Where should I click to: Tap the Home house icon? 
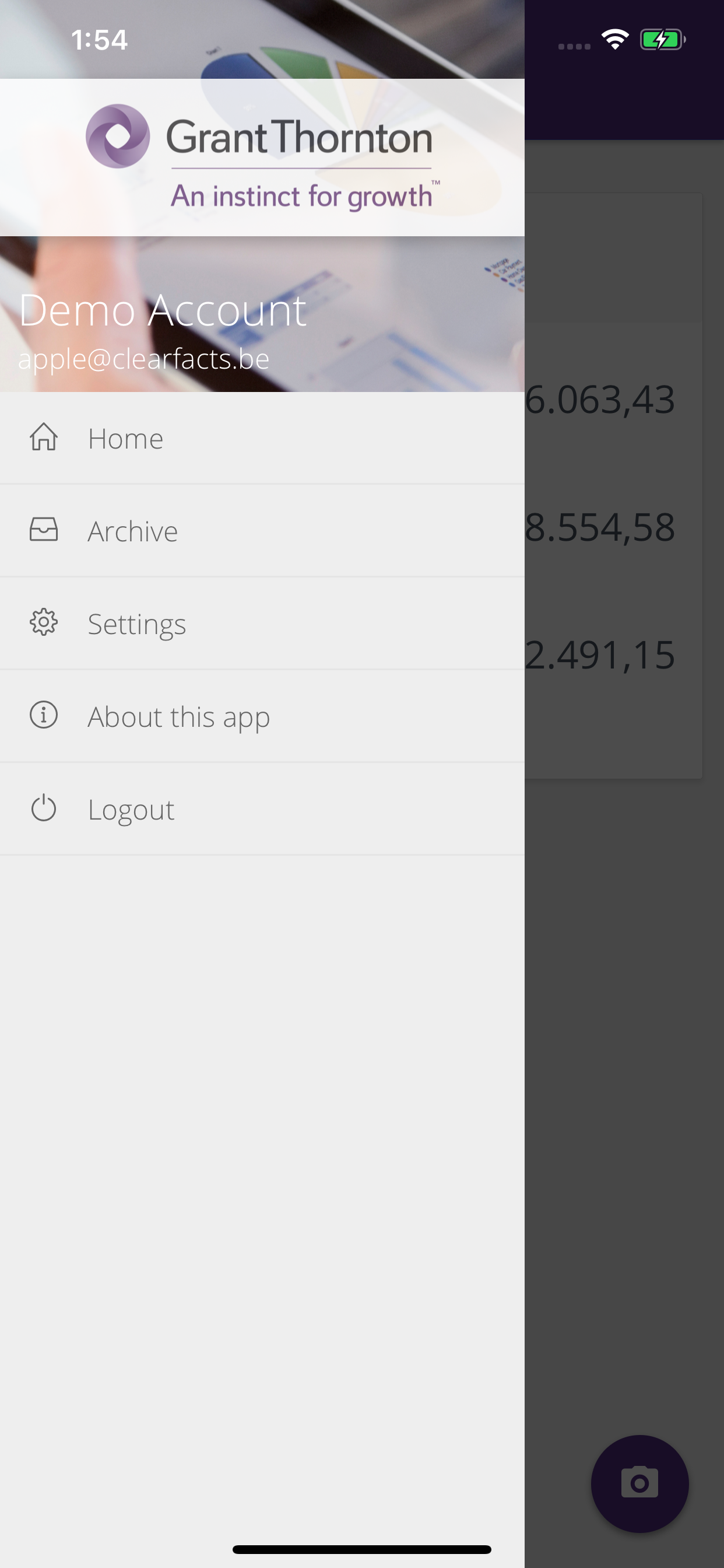[44, 437]
